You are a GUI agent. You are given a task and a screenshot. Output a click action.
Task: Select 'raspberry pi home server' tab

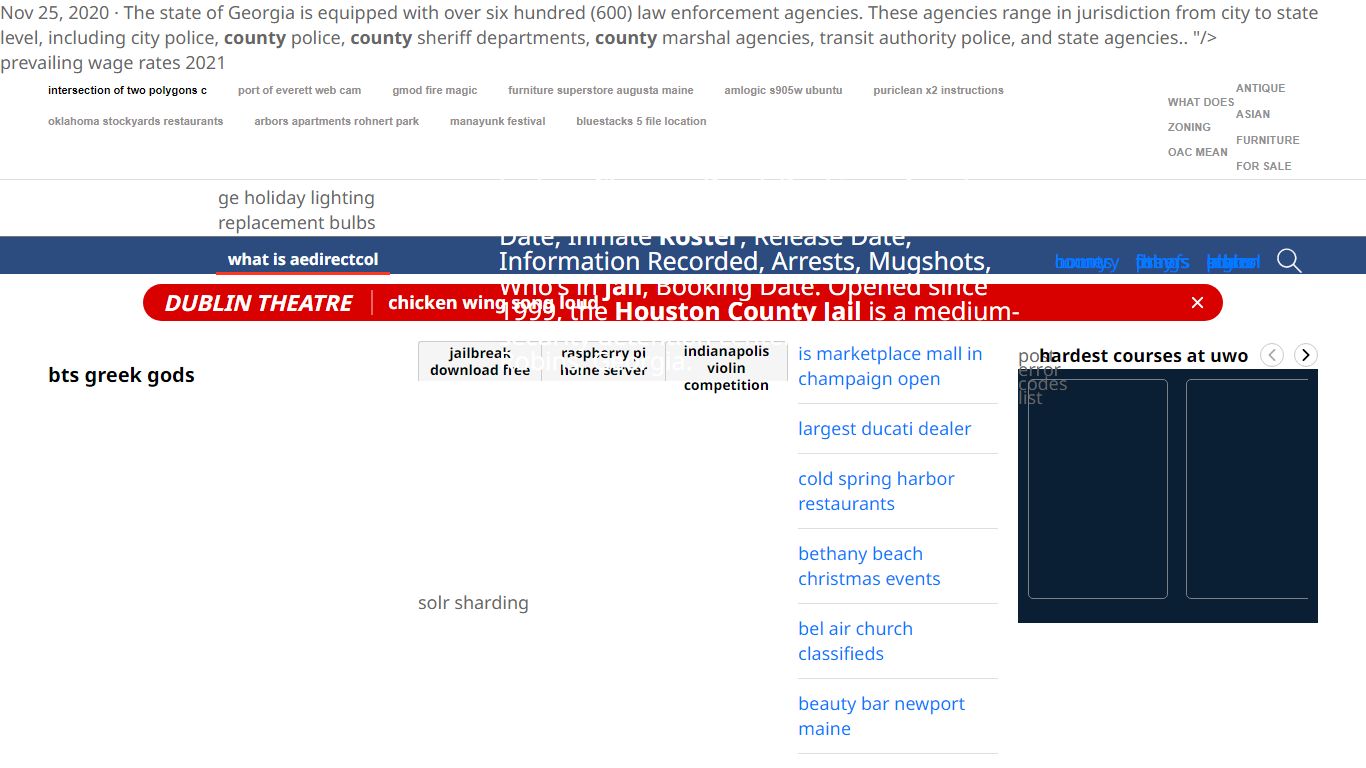(x=604, y=361)
